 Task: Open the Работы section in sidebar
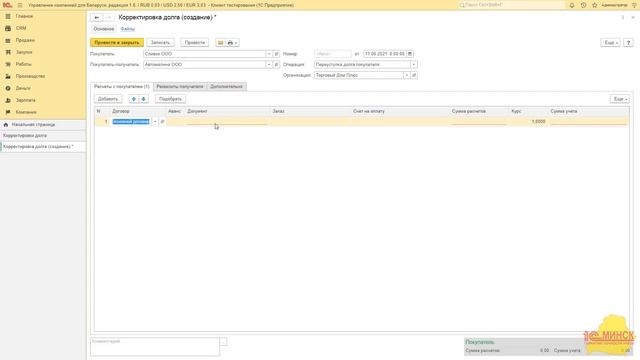point(23,64)
